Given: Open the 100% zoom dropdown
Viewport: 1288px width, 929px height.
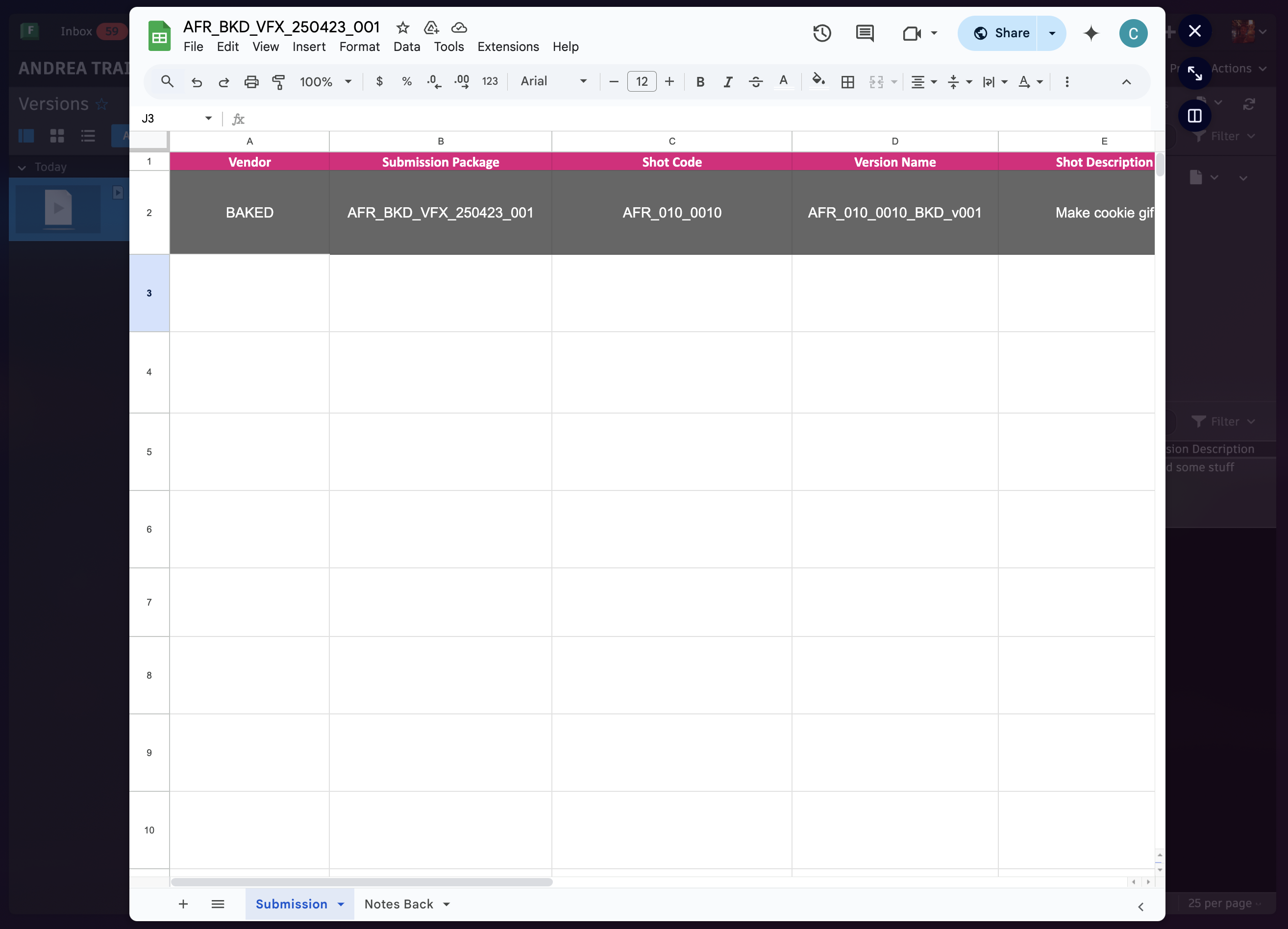Looking at the screenshot, I should point(325,82).
